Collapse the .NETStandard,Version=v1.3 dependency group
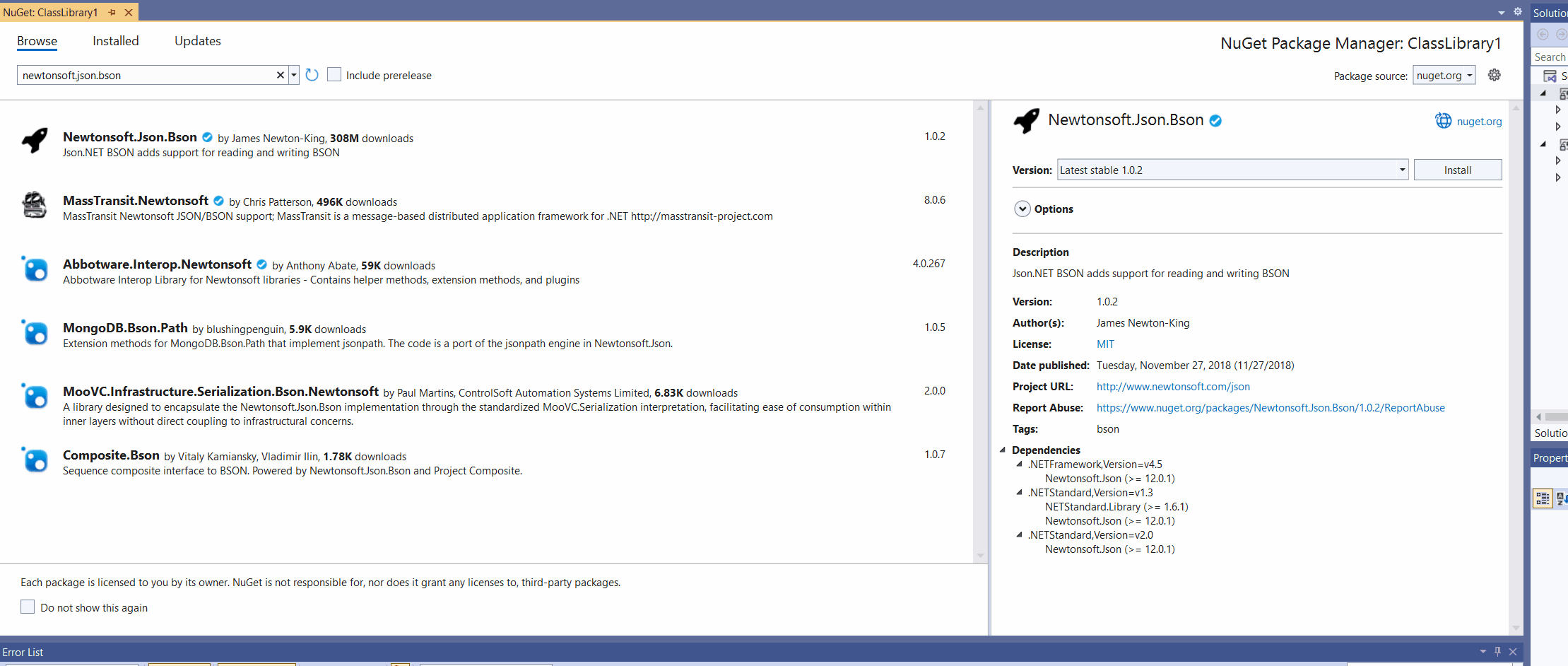The width and height of the screenshot is (1568, 666). (1019, 492)
